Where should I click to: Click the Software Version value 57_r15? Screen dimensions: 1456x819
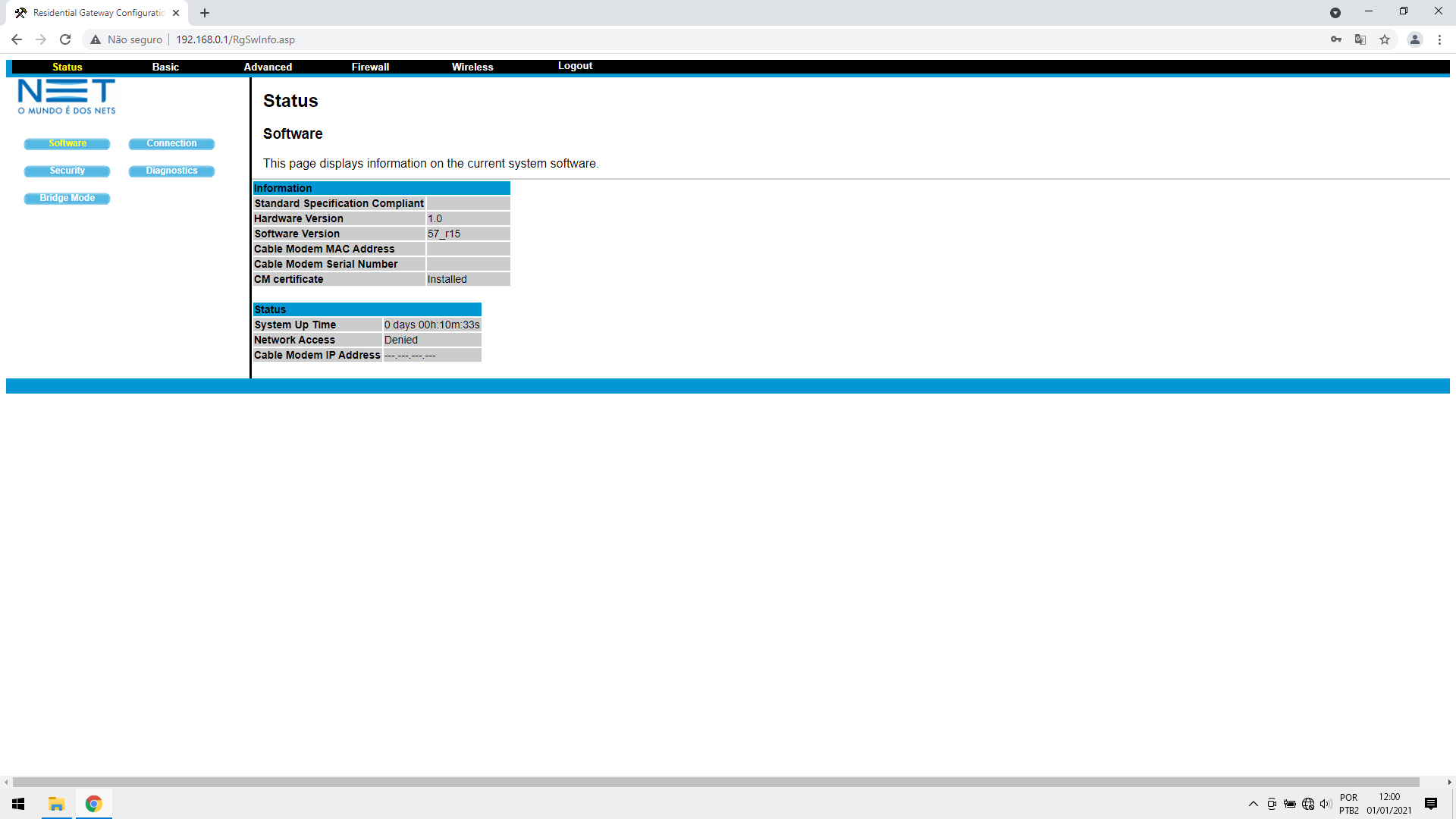point(444,234)
